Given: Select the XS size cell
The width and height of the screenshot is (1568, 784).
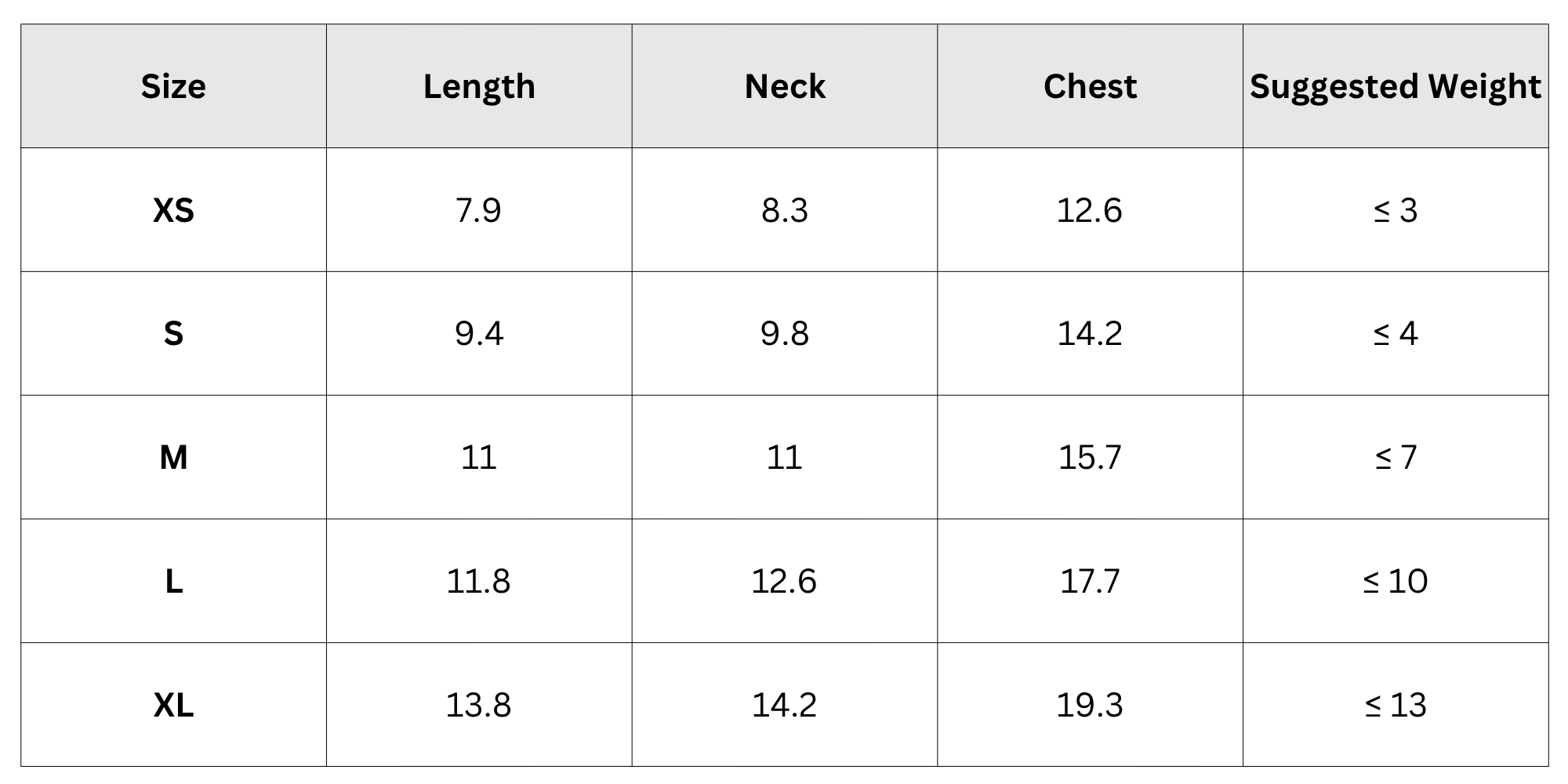Looking at the screenshot, I should [173, 210].
